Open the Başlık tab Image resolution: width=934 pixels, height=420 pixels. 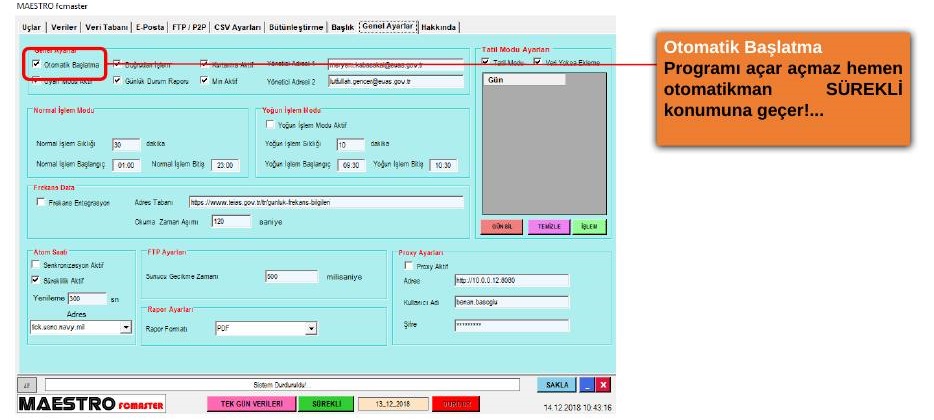(343, 27)
